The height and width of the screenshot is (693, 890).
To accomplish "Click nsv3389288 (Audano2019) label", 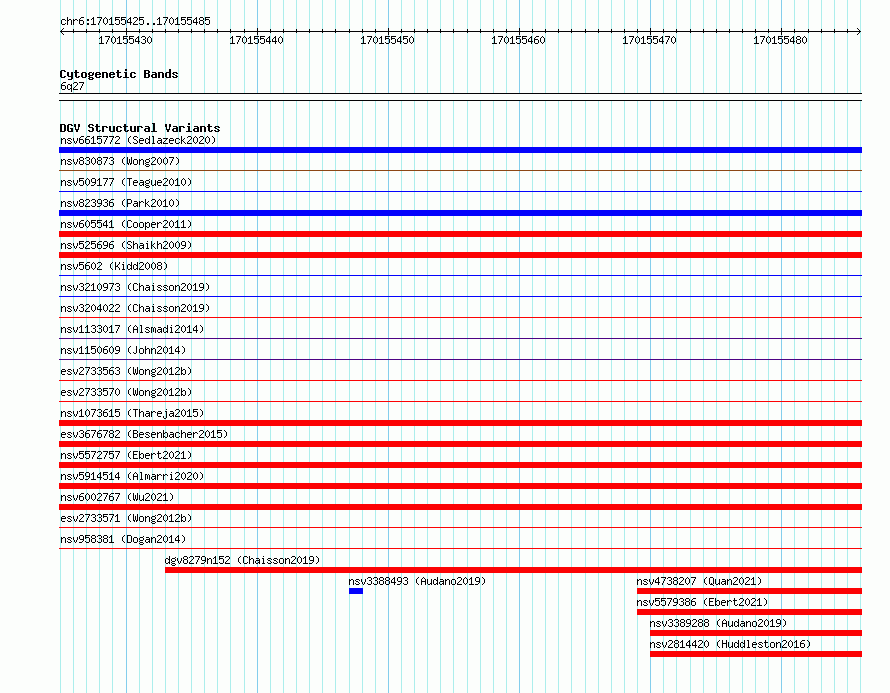I will point(718,623).
